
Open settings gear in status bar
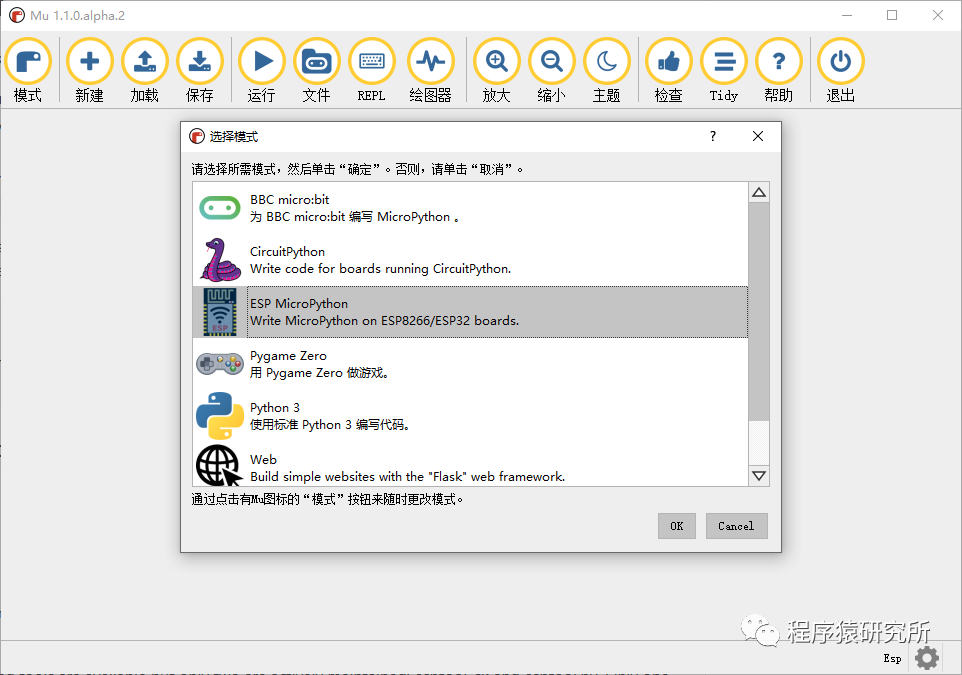click(x=927, y=658)
